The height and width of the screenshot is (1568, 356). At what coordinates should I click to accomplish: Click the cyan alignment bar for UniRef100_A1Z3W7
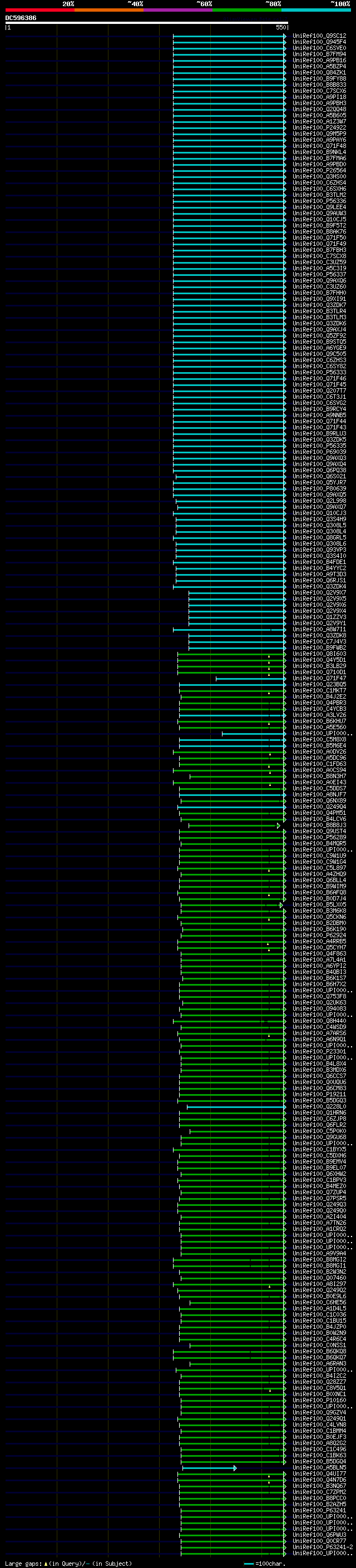click(x=229, y=122)
